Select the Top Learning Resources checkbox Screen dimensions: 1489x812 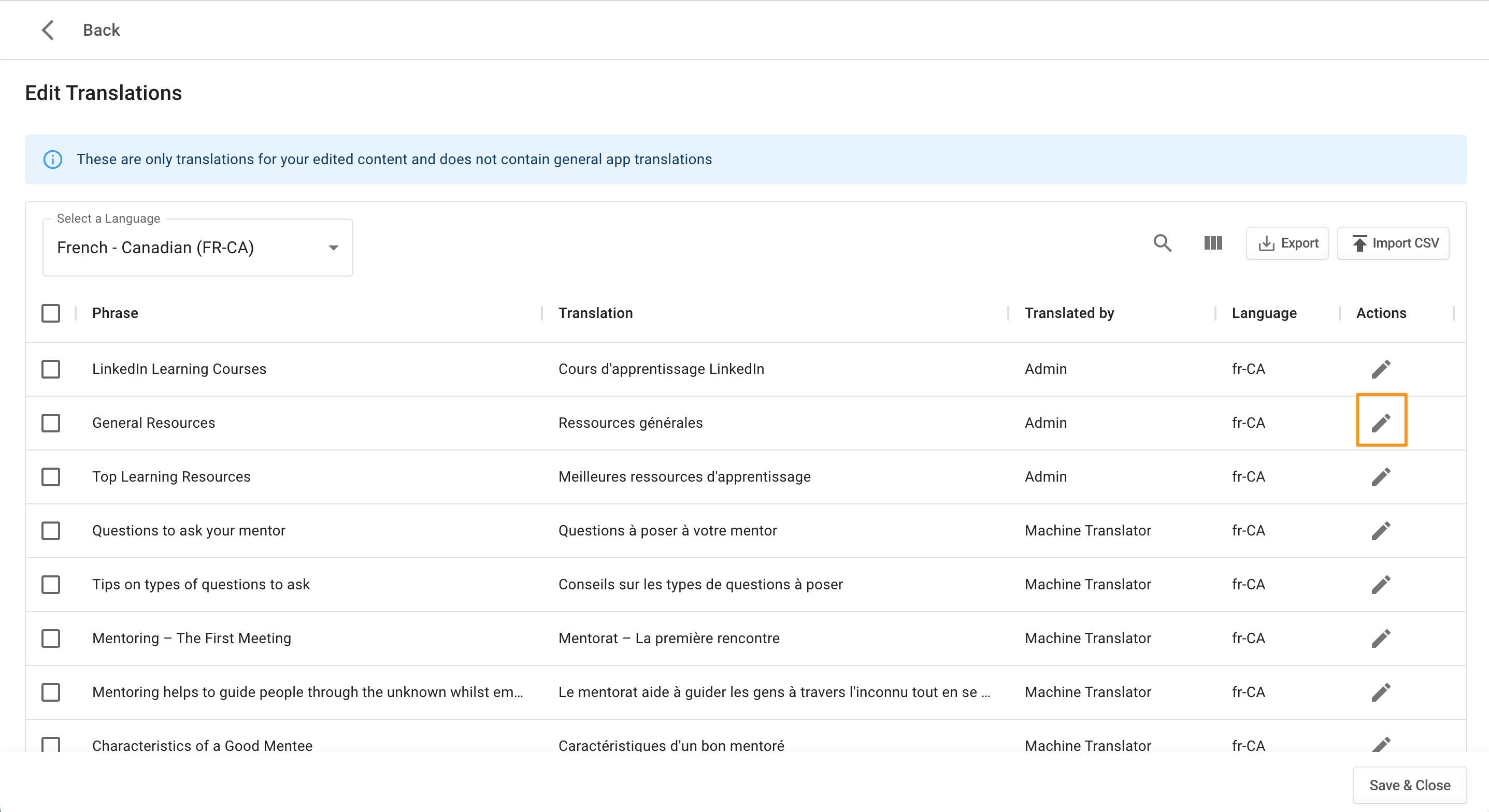coord(51,477)
